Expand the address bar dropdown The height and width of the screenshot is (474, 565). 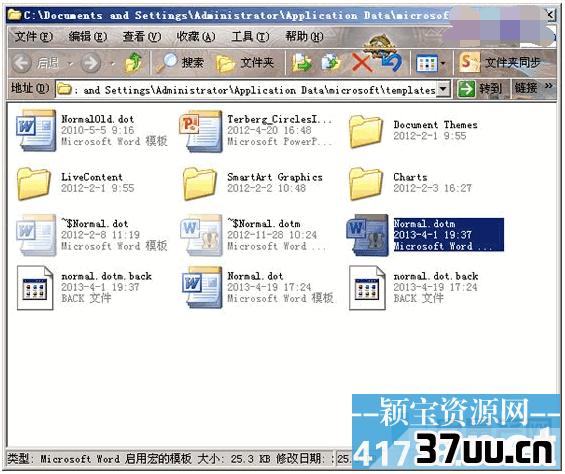[x=444, y=89]
